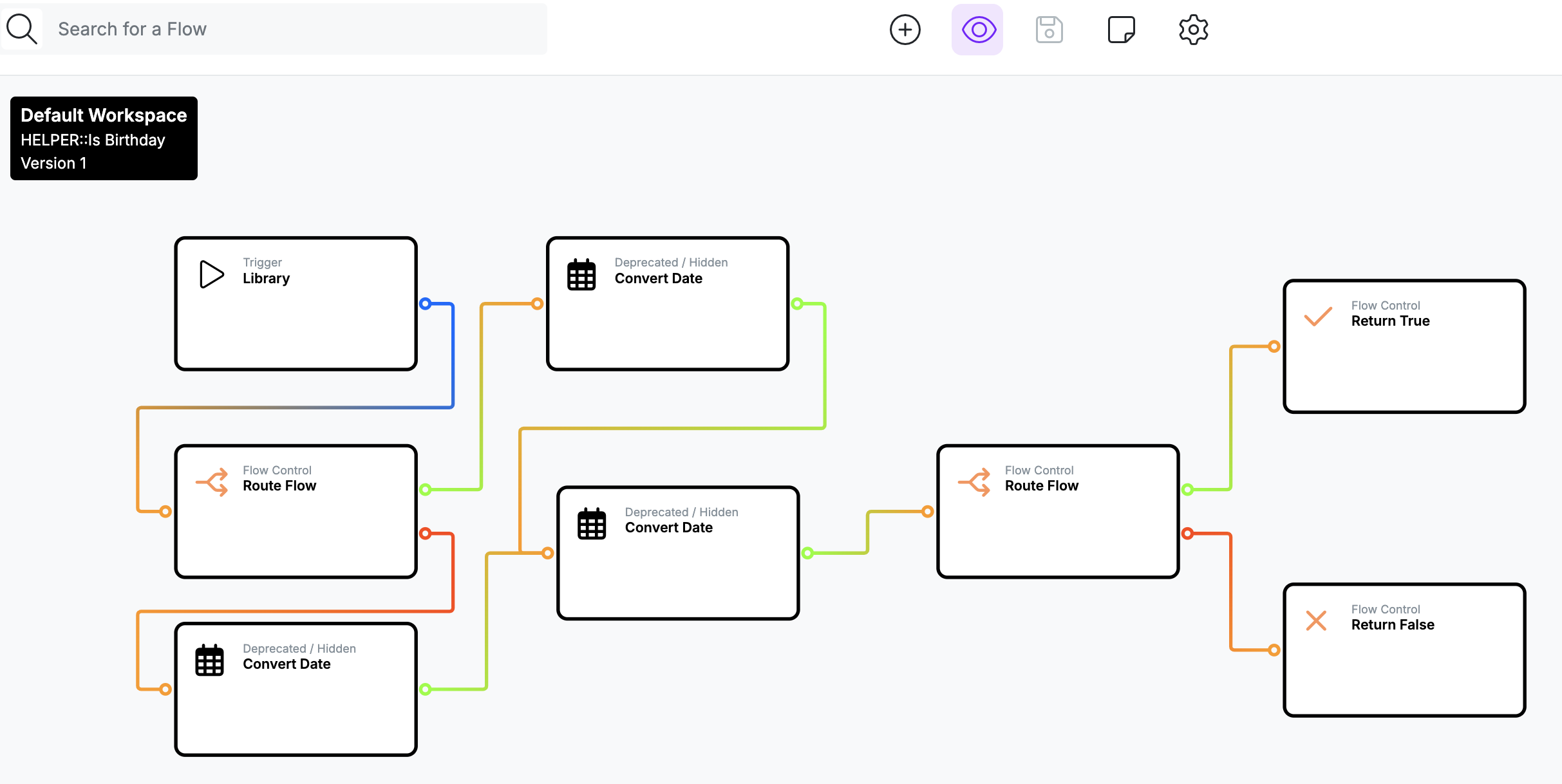Image resolution: width=1562 pixels, height=784 pixels.
Task: Click the green output port of left Route Flow
Action: click(x=425, y=489)
